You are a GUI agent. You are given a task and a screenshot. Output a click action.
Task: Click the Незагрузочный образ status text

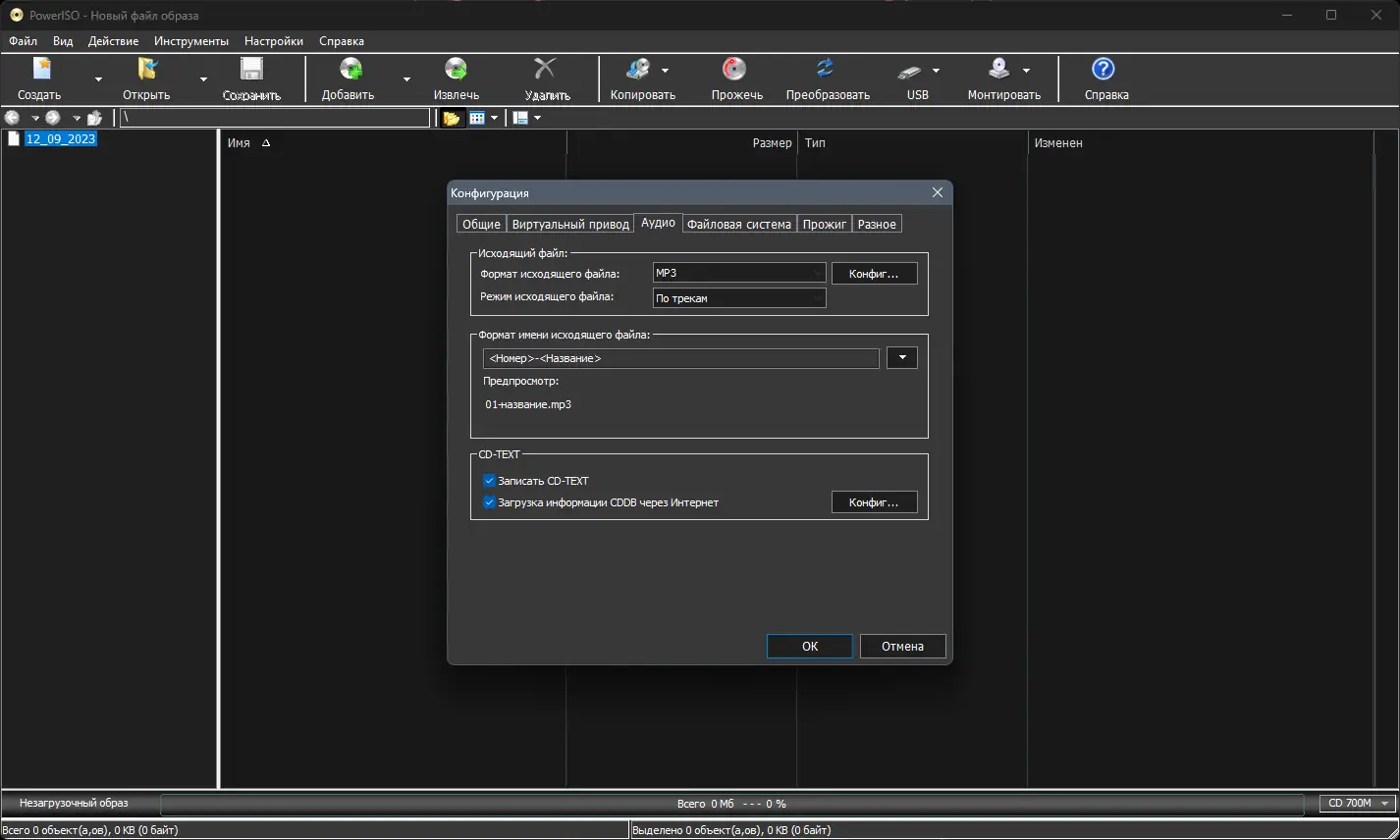[x=74, y=803]
